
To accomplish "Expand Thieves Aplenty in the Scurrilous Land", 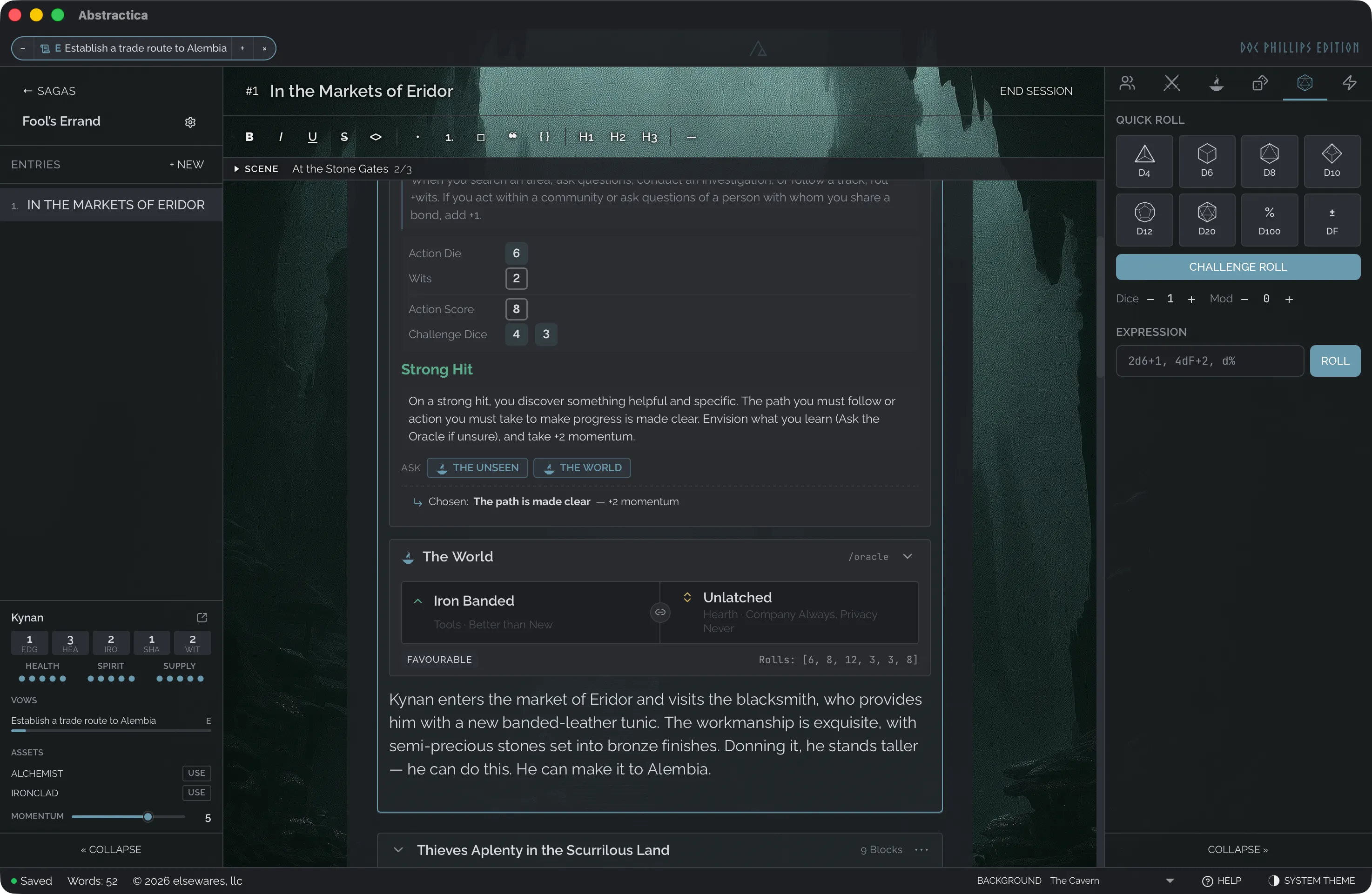I will click(x=398, y=850).
